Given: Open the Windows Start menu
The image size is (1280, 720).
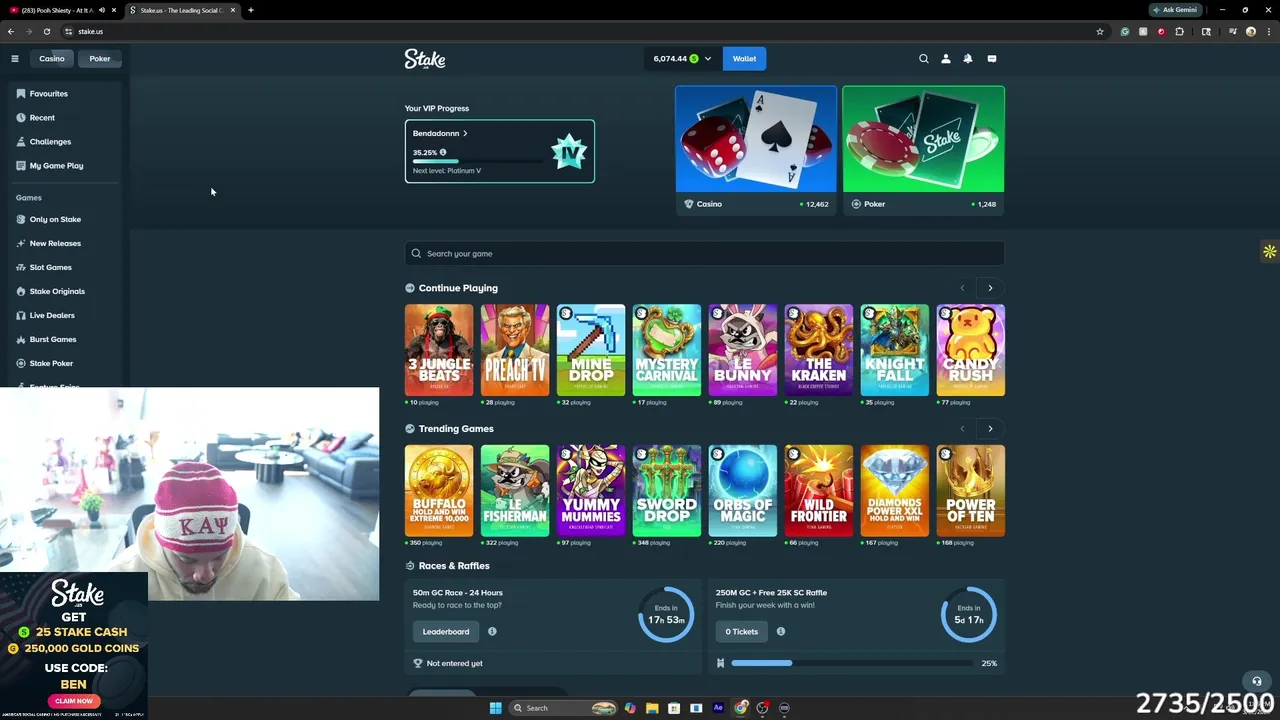Looking at the screenshot, I should 495,708.
